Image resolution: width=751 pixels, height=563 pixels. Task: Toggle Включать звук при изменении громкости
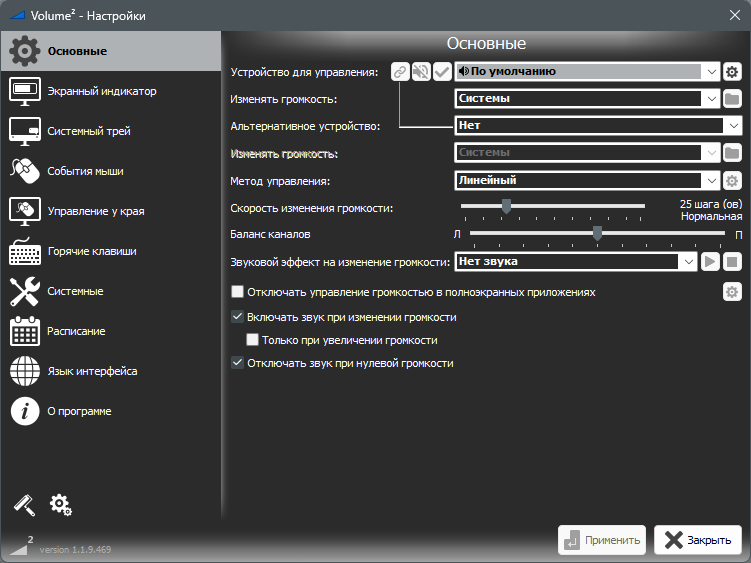point(237,317)
